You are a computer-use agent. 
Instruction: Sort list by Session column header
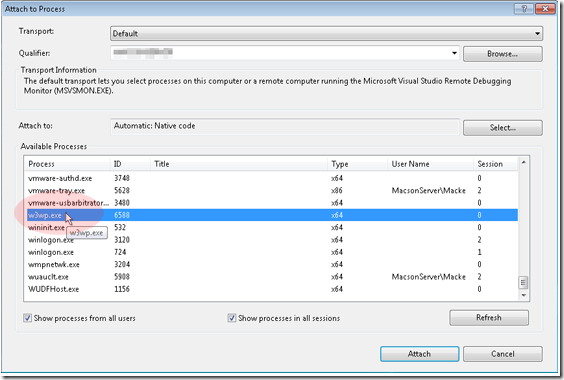point(496,164)
